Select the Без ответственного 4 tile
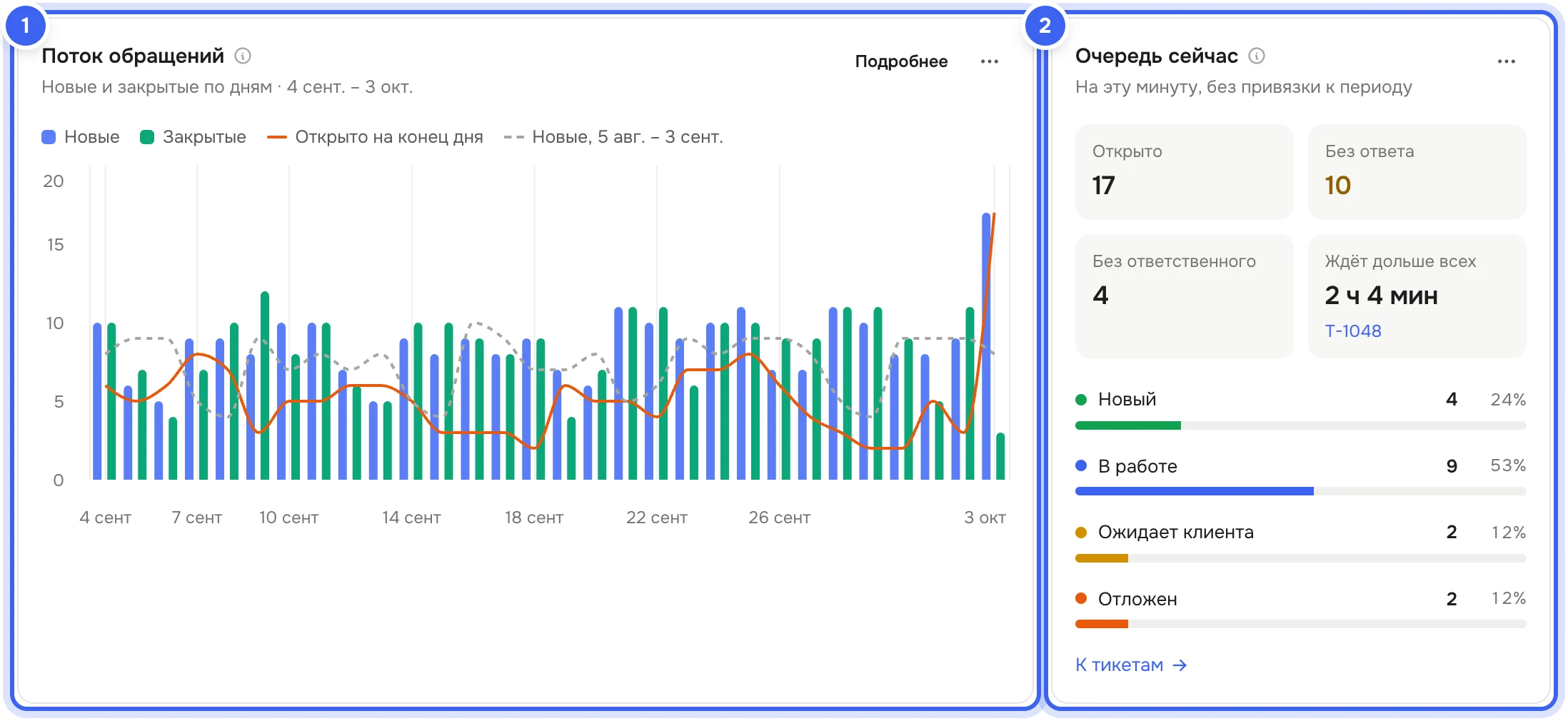 [1184, 296]
